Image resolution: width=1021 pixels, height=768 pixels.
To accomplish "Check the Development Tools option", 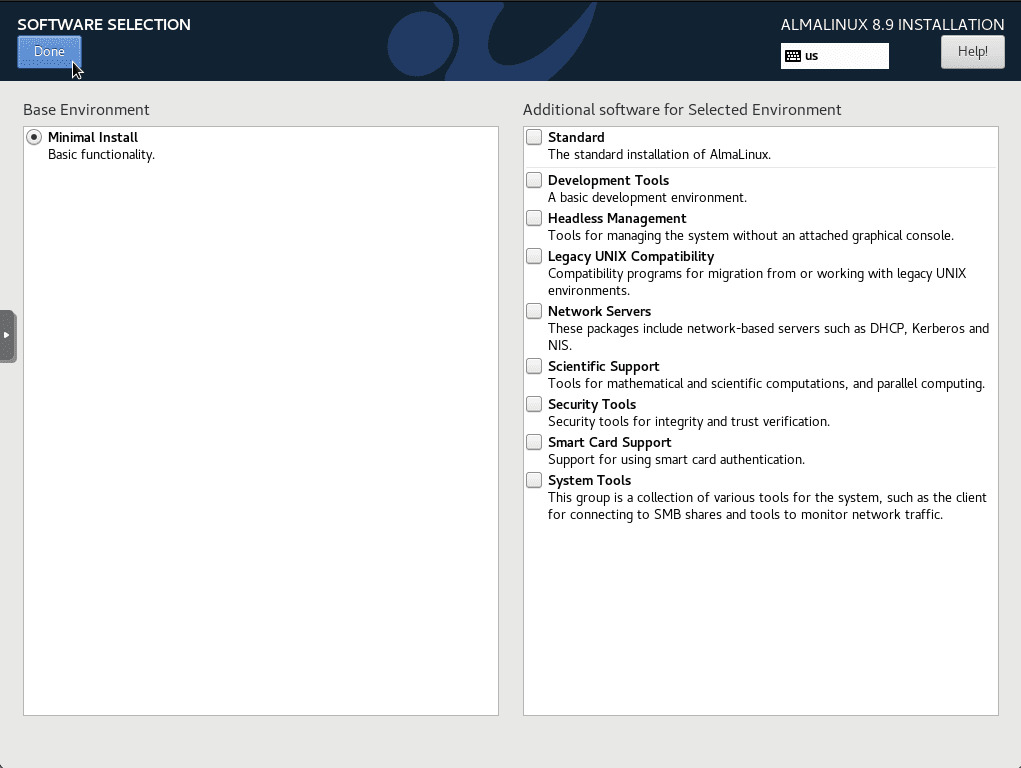I will pos(535,181).
